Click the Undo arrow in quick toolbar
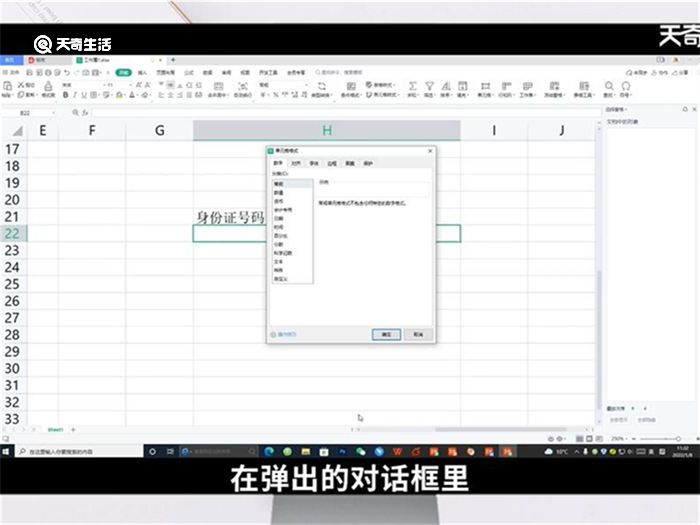Image resolution: width=700 pixels, height=525 pixels. point(67,72)
